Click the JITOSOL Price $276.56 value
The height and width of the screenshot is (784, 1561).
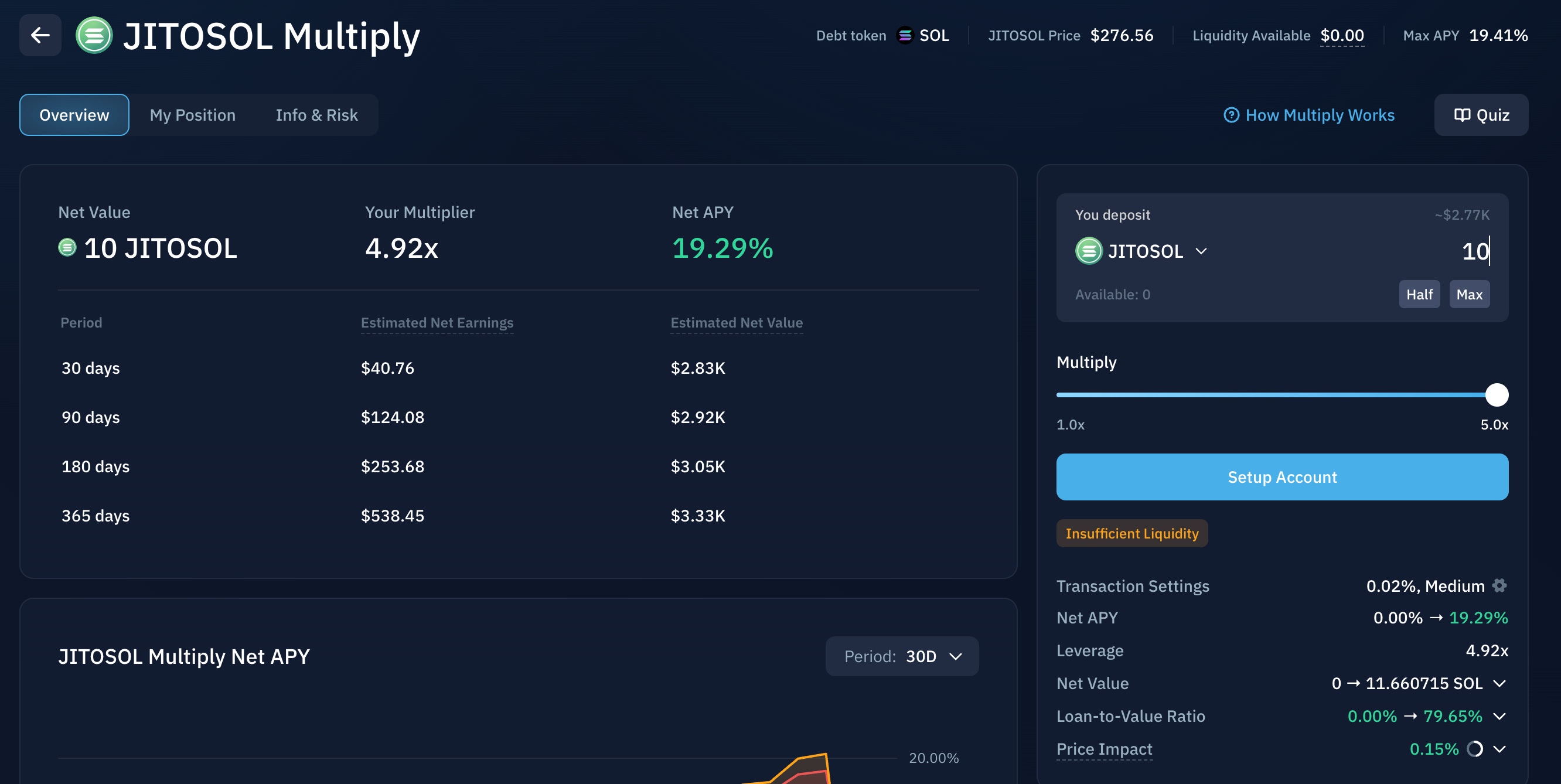click(1122, 35)
